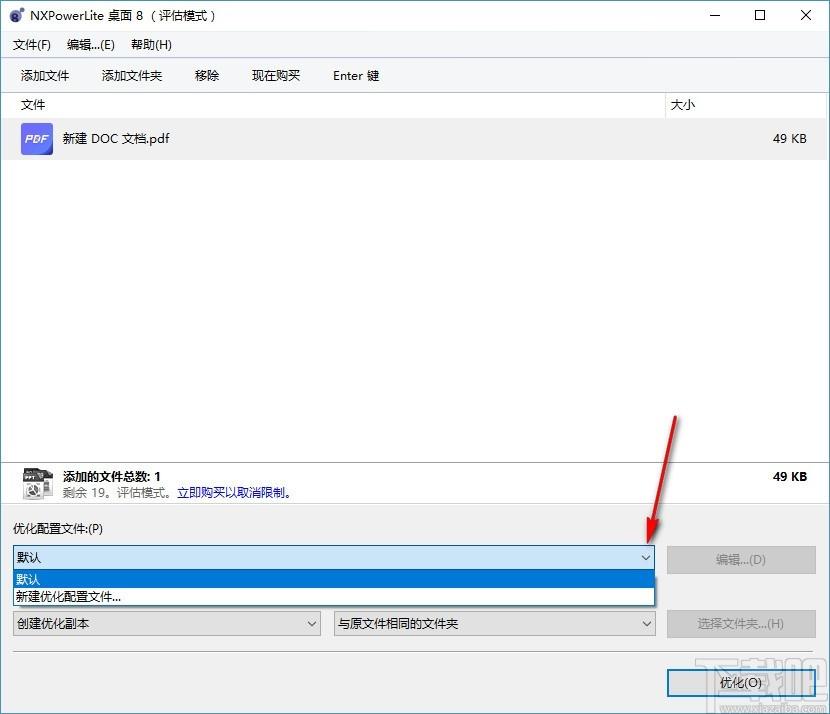
Task: Click the 49 KB size cell in file row
Action: pyautogui.click(x=789, y=139)
